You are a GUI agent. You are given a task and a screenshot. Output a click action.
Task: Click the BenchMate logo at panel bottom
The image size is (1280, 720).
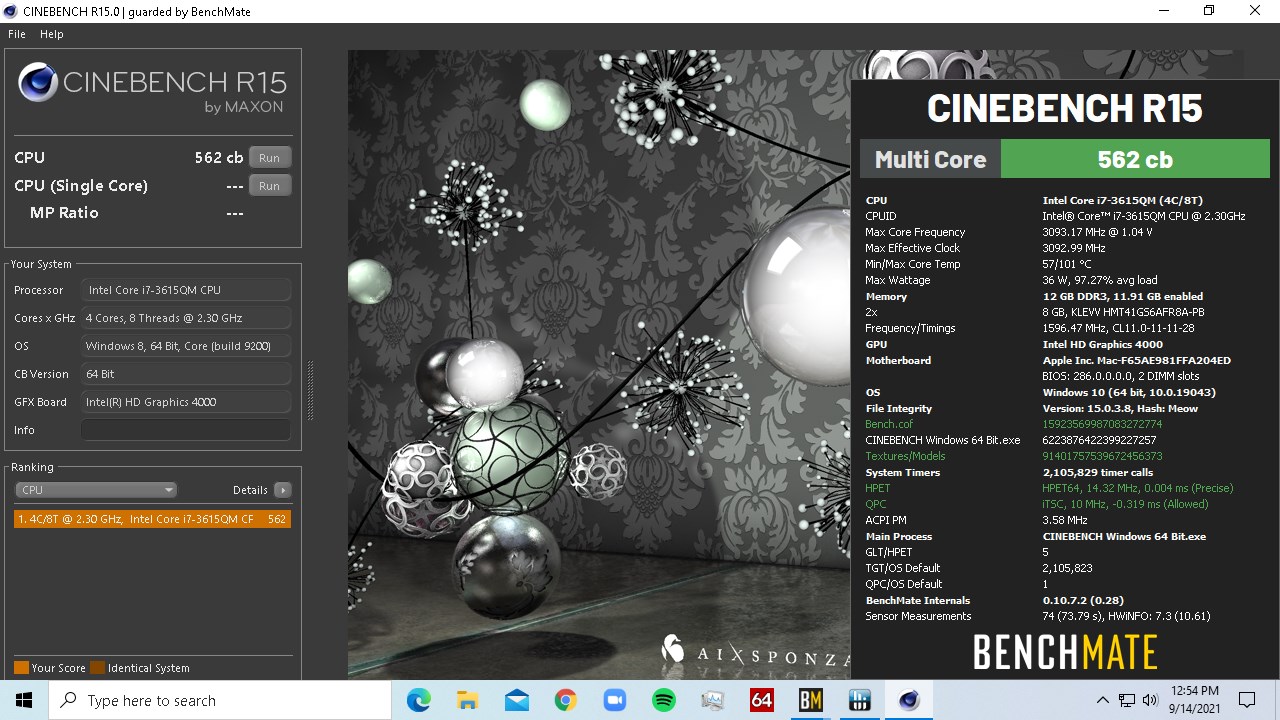click(x=1065, y=652)
